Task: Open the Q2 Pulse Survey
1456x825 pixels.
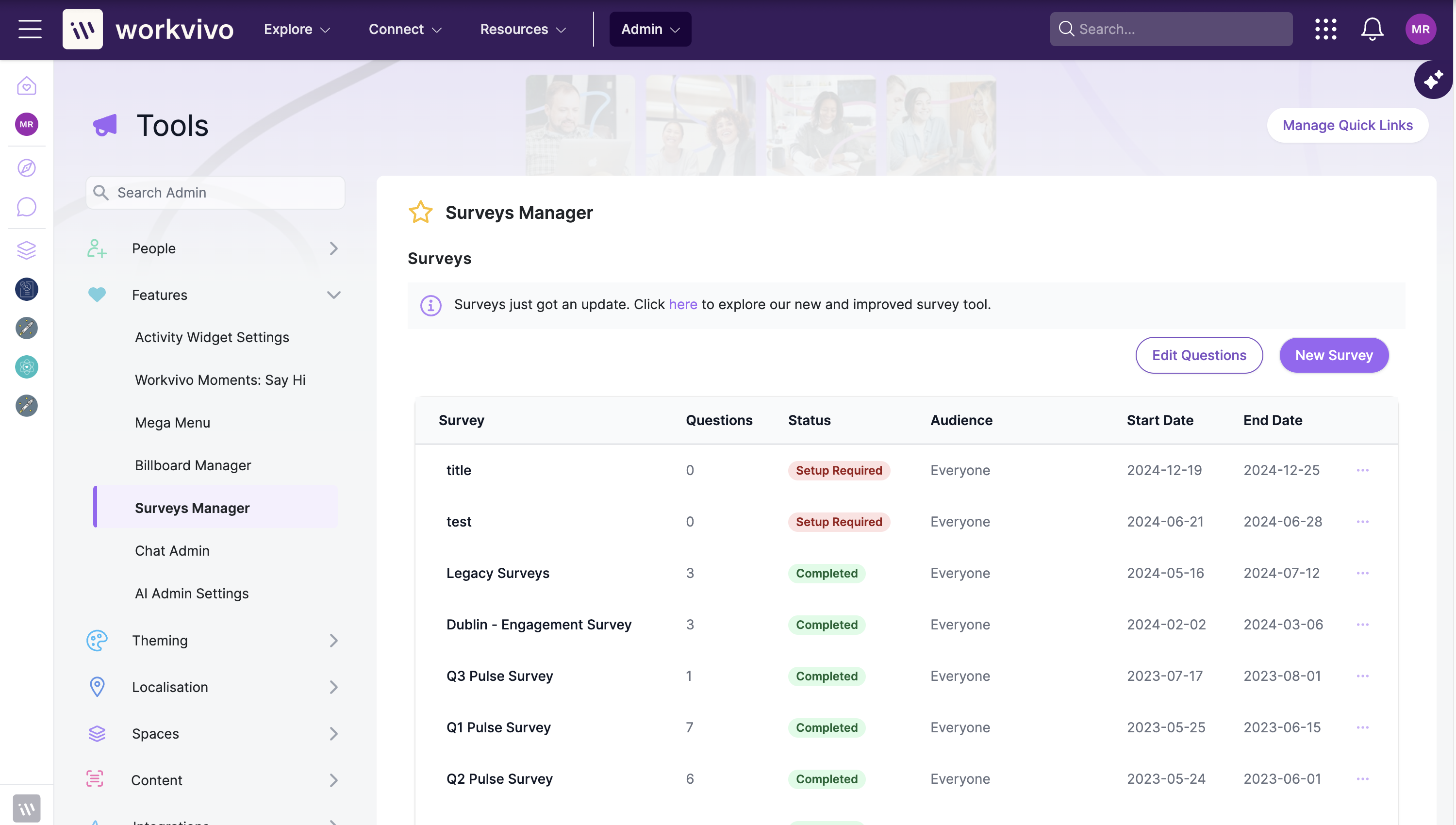Action: pyautogui.click(x=499, y=778)
